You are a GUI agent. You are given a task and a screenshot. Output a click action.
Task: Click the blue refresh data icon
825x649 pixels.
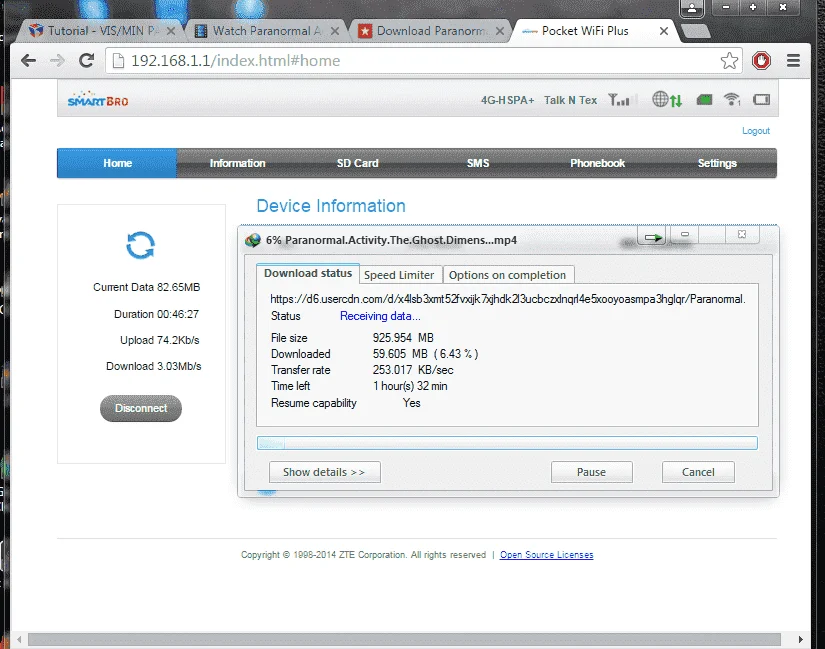(140, 245)
